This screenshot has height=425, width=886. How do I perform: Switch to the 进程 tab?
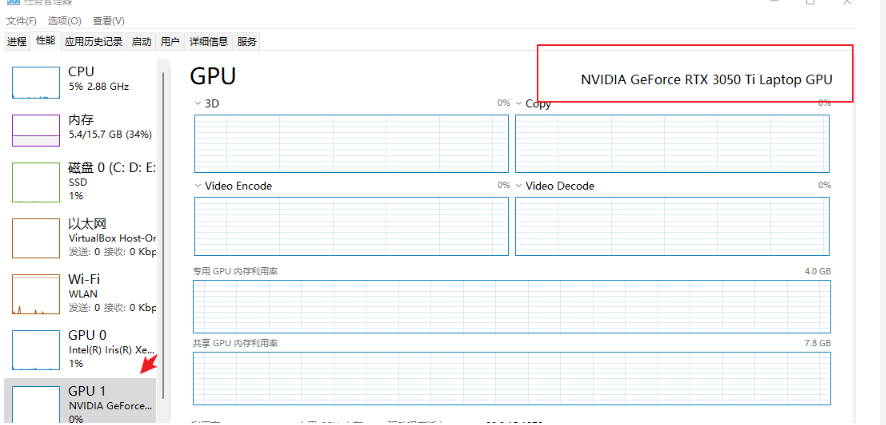coord(17,41)
